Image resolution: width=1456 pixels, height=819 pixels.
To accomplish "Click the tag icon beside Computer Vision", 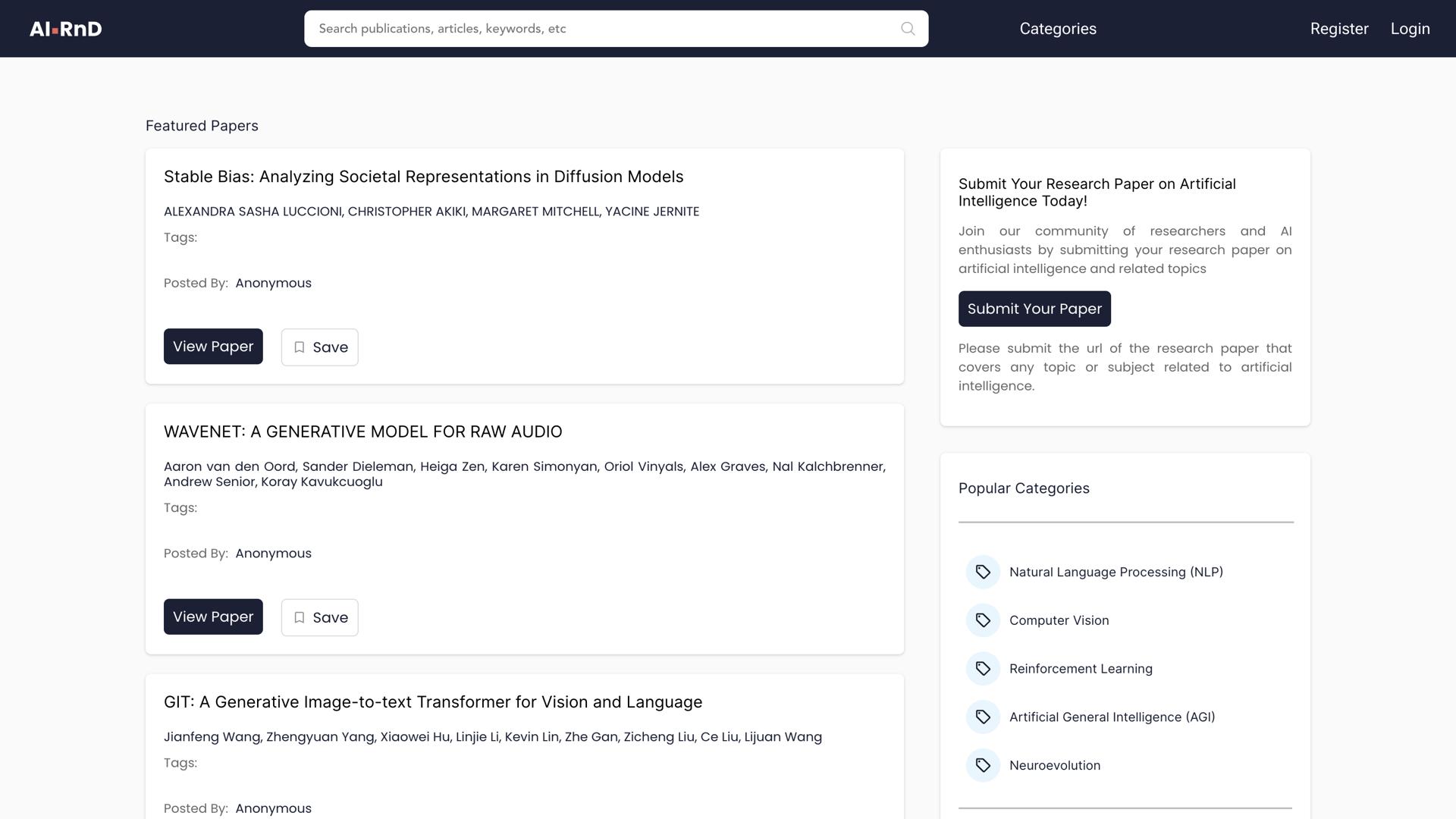I will [983, 620].
